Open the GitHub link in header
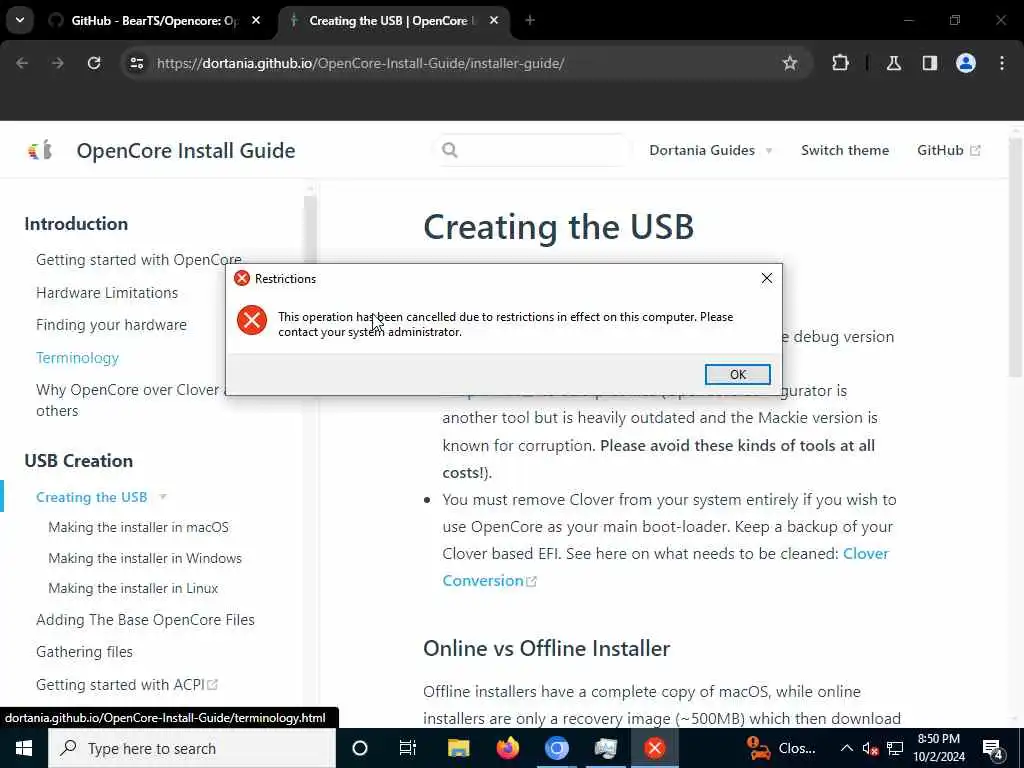 tap(948, 150)
